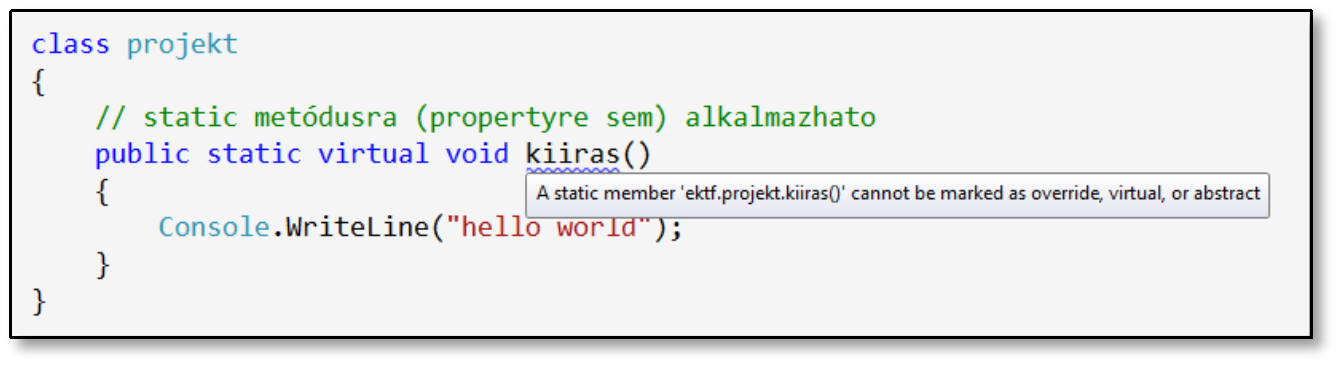Click 'alkalmazhato' word in the comment

780,118
